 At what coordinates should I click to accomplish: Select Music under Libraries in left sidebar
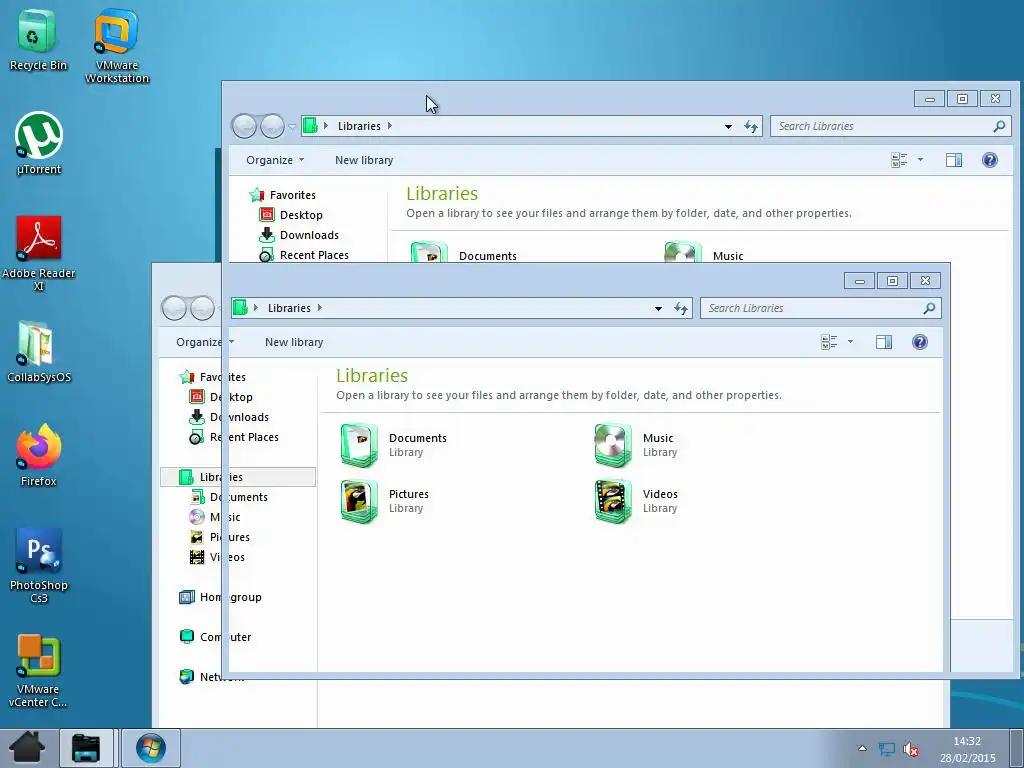tap(216, 517)
